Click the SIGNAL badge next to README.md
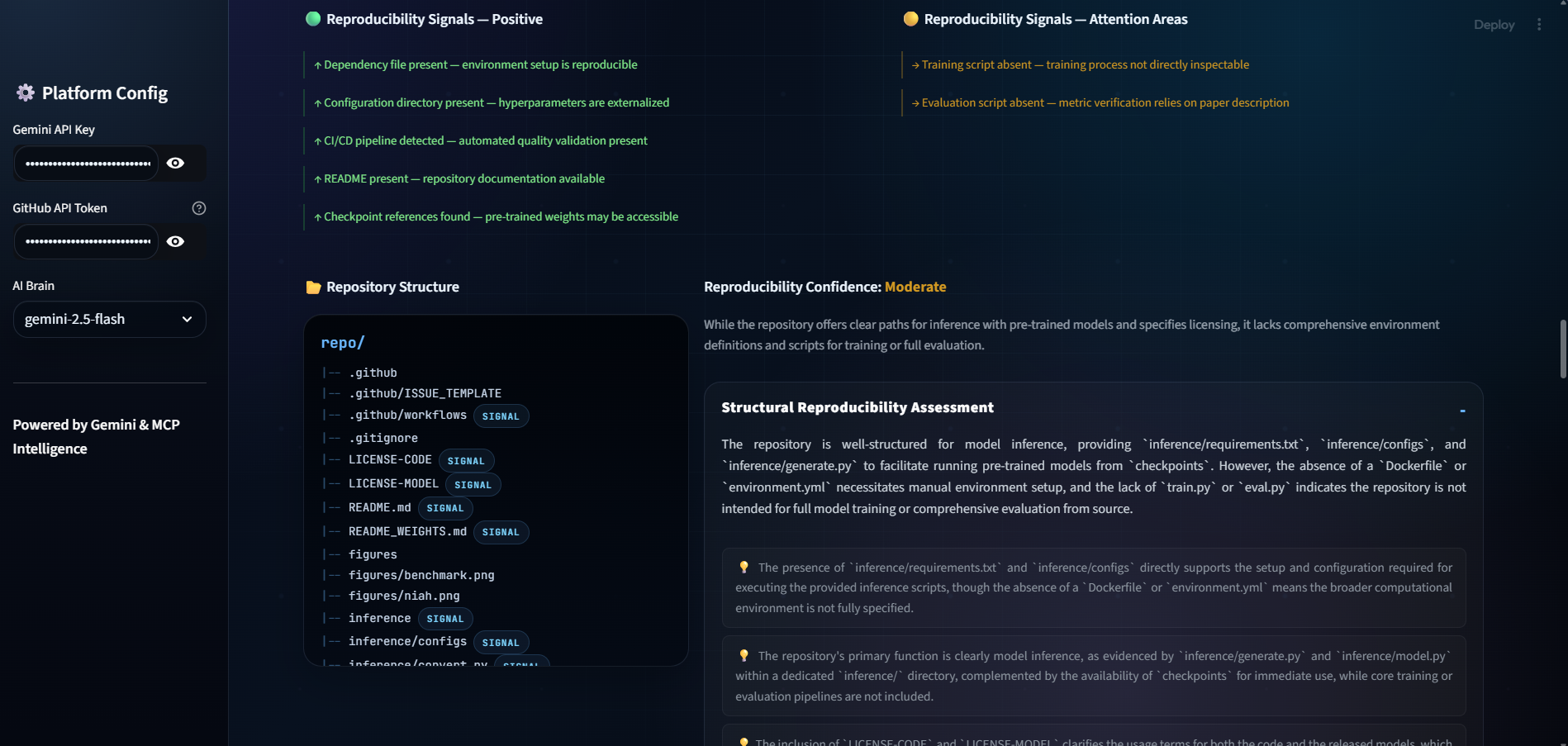This screenshot has height=746, width=1568. coord(445,508)
